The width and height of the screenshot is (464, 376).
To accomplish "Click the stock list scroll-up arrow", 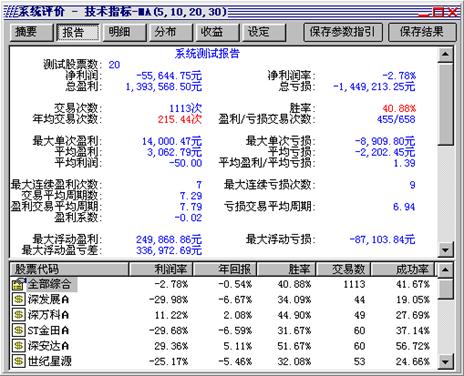I will tap(445, 270).
